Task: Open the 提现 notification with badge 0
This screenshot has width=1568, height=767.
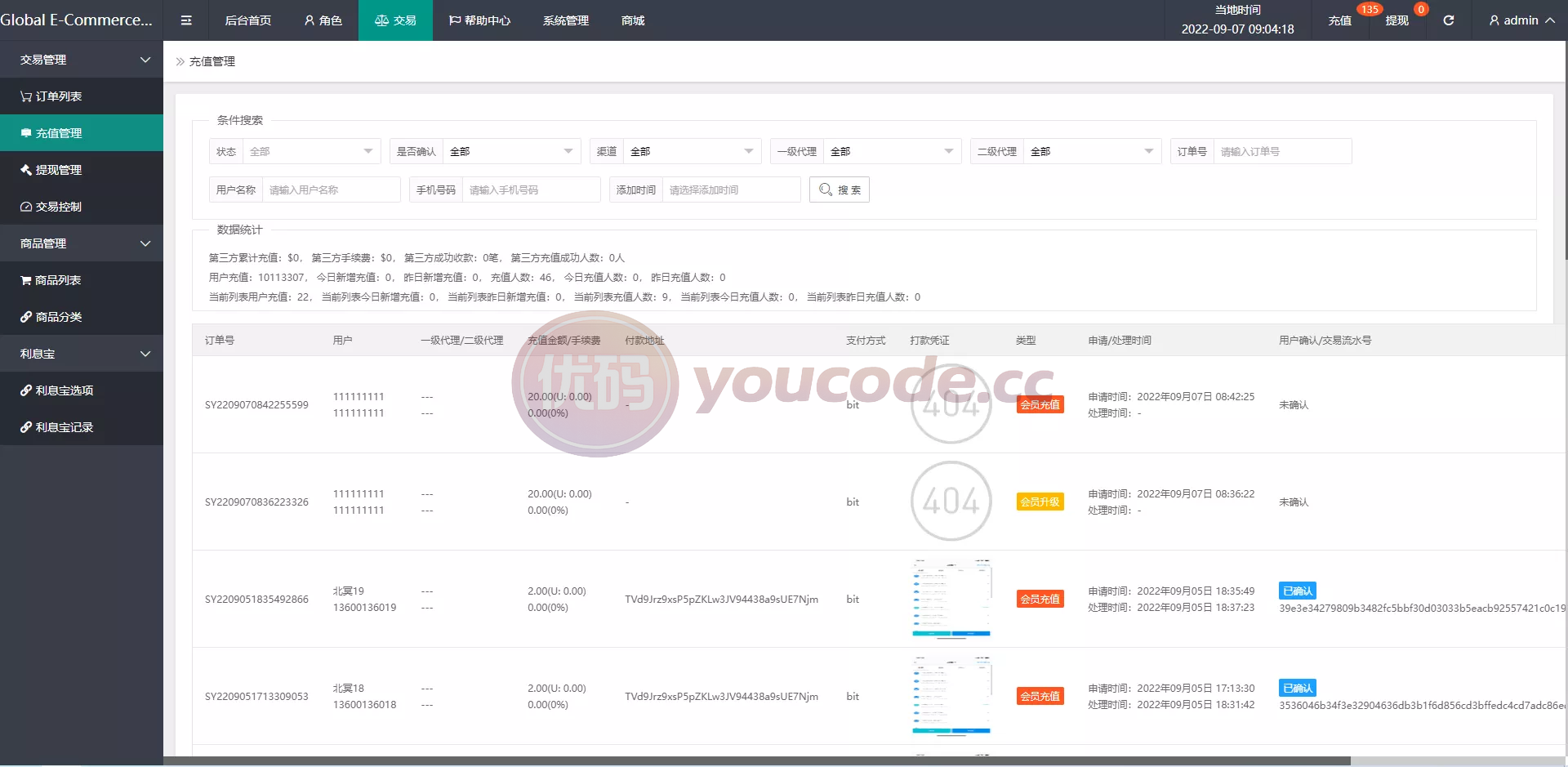Action: click(1397, 20)
